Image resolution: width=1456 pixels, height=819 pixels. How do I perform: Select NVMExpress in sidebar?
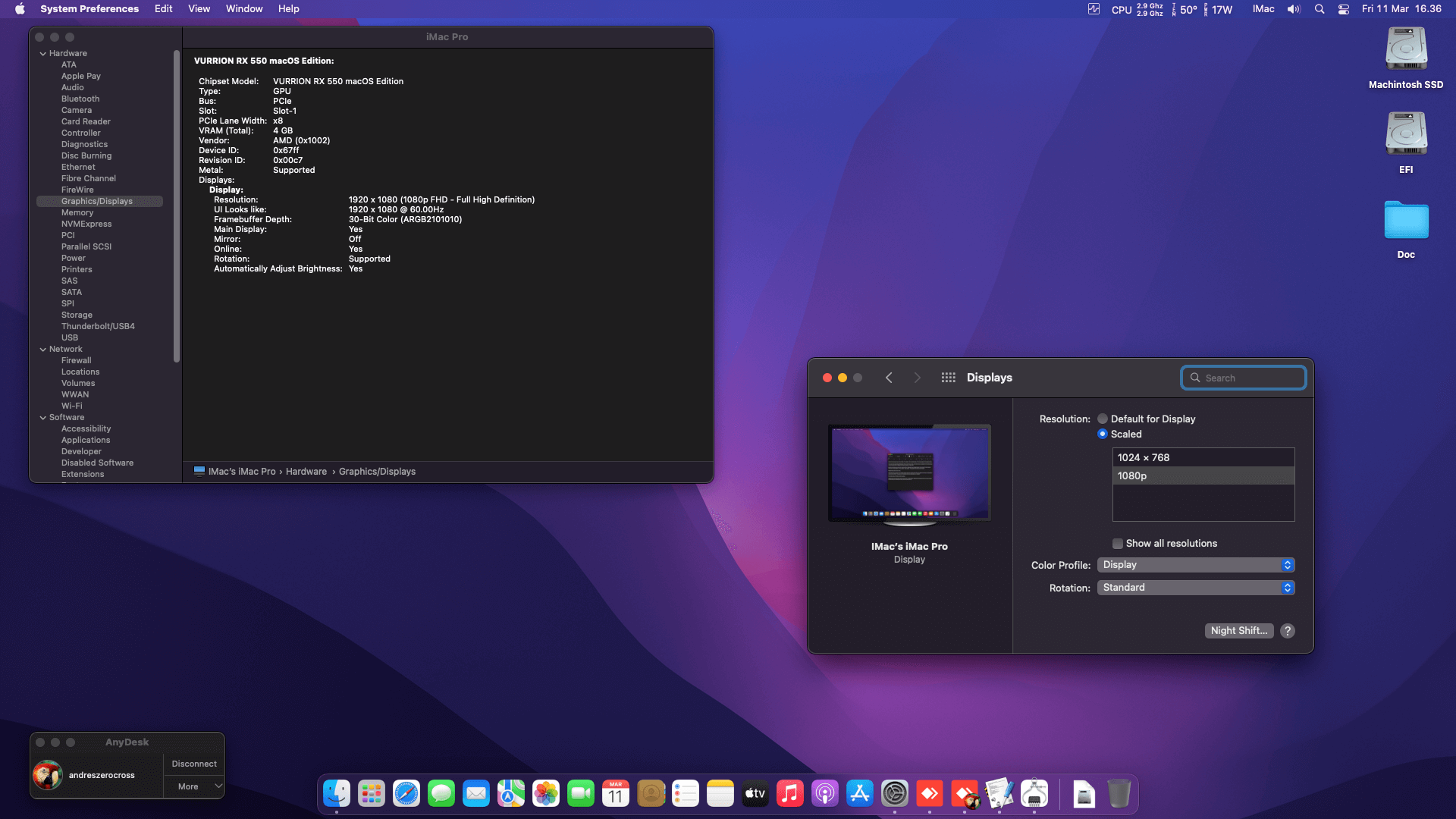click(x=86, y=224)
